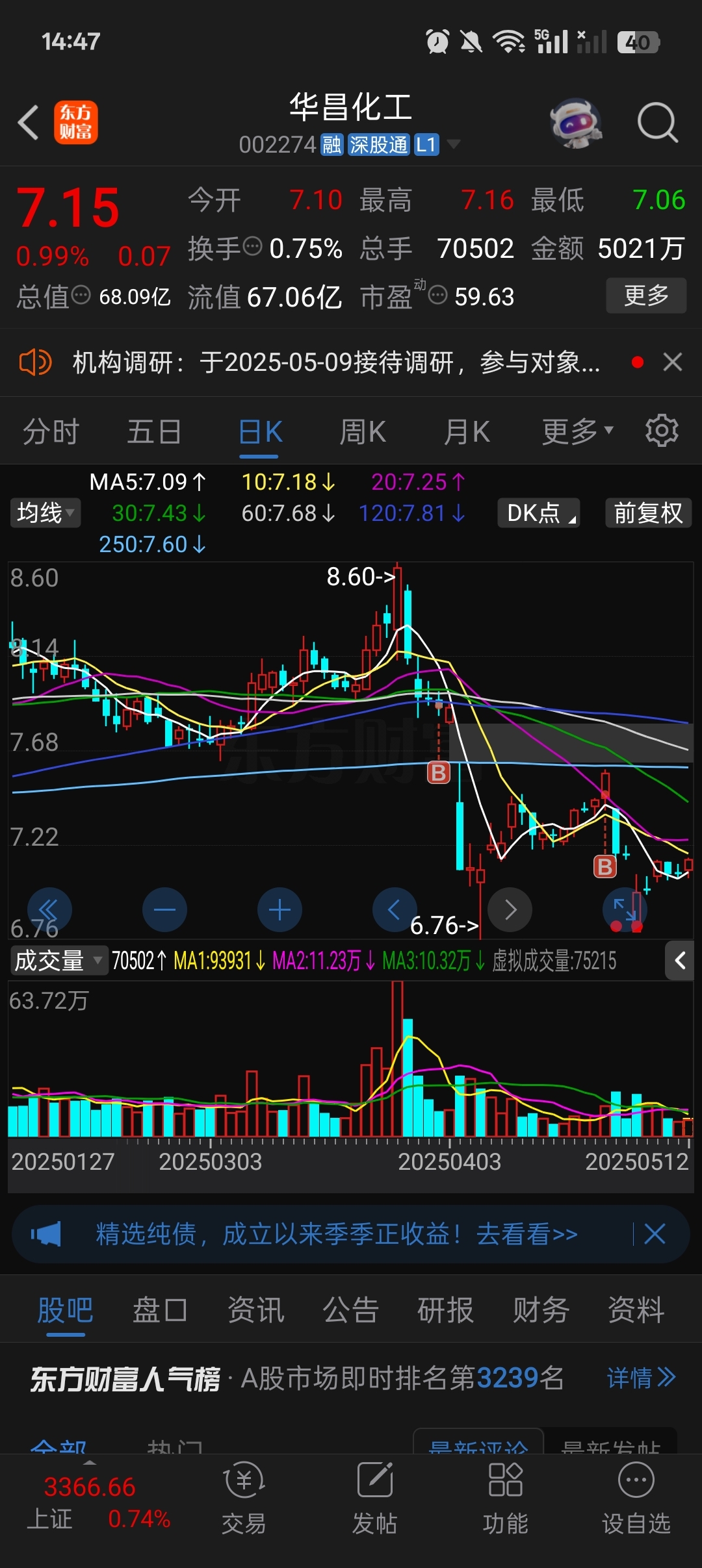
Task: Open stock search magnifier
Action: [x=657, y=122]
